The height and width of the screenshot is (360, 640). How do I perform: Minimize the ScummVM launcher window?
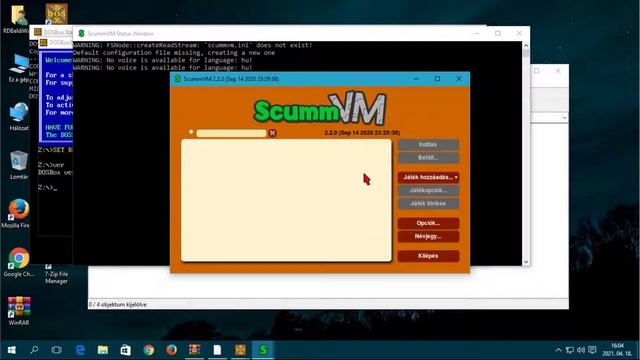coord(416,79)
